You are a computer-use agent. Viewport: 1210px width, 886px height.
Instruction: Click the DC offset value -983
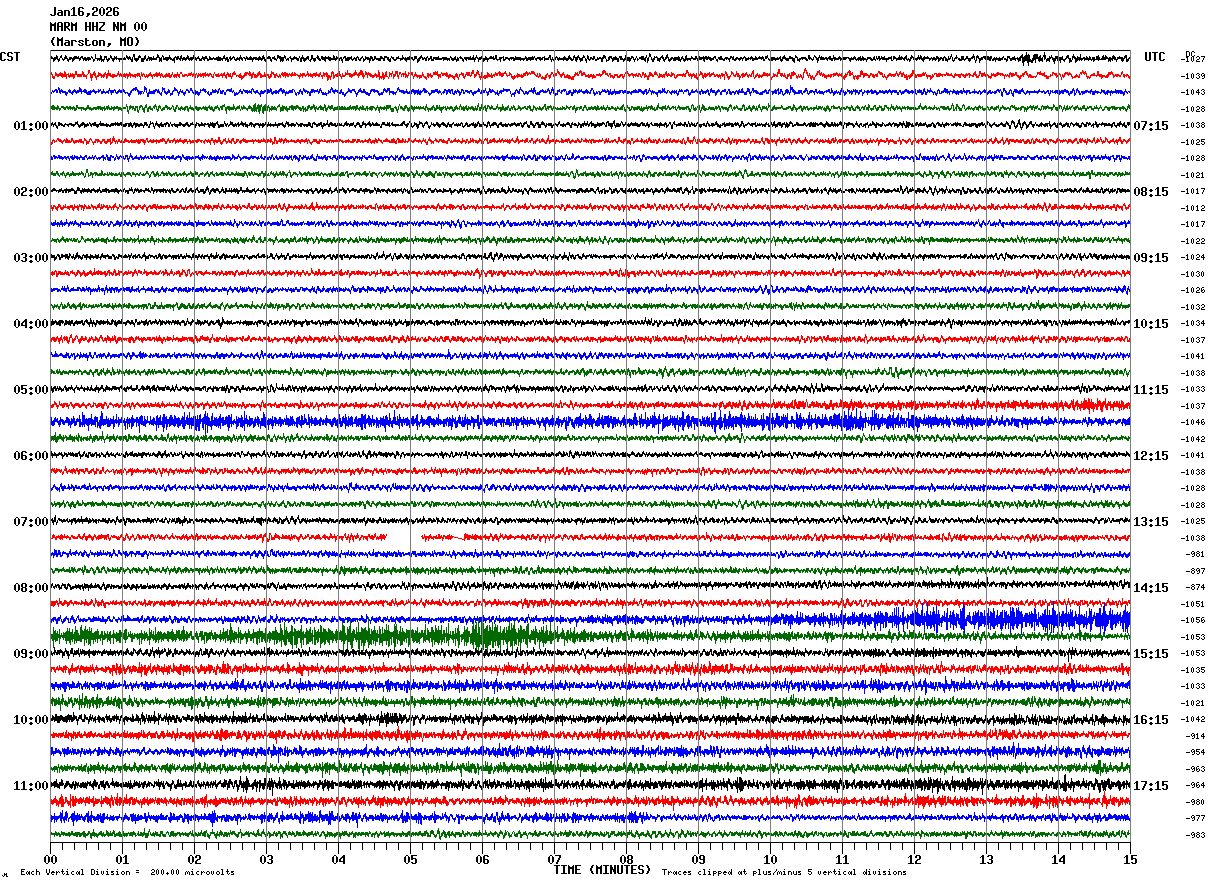point(1195,835)
